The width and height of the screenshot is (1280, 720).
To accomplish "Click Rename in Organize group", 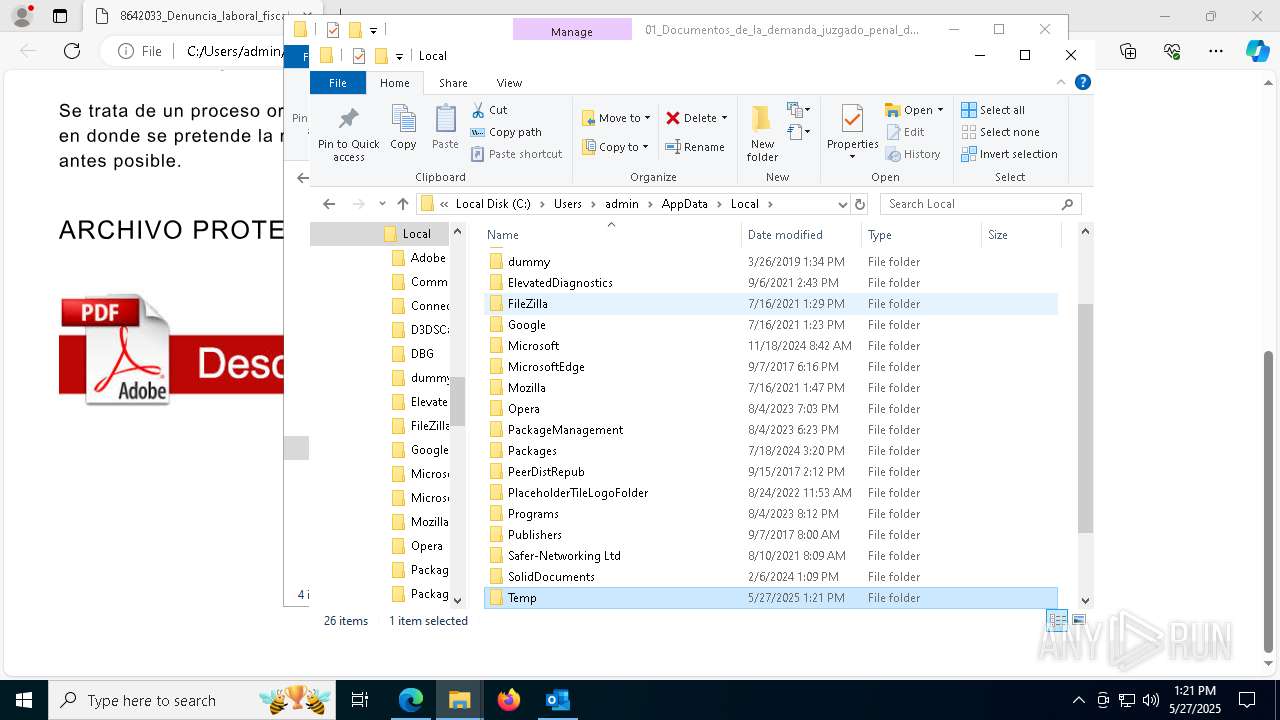I will pos(696,147).
